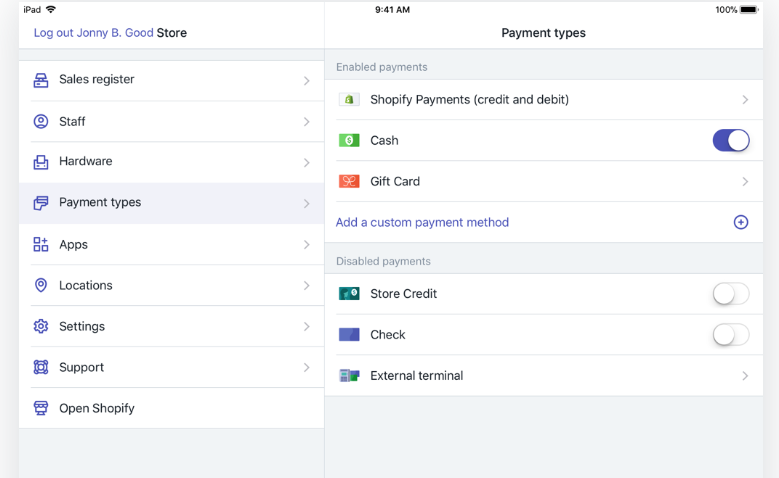Screen dimensions: 779x478
Task: Click the green Cash icon
Action: click(349, 141)
